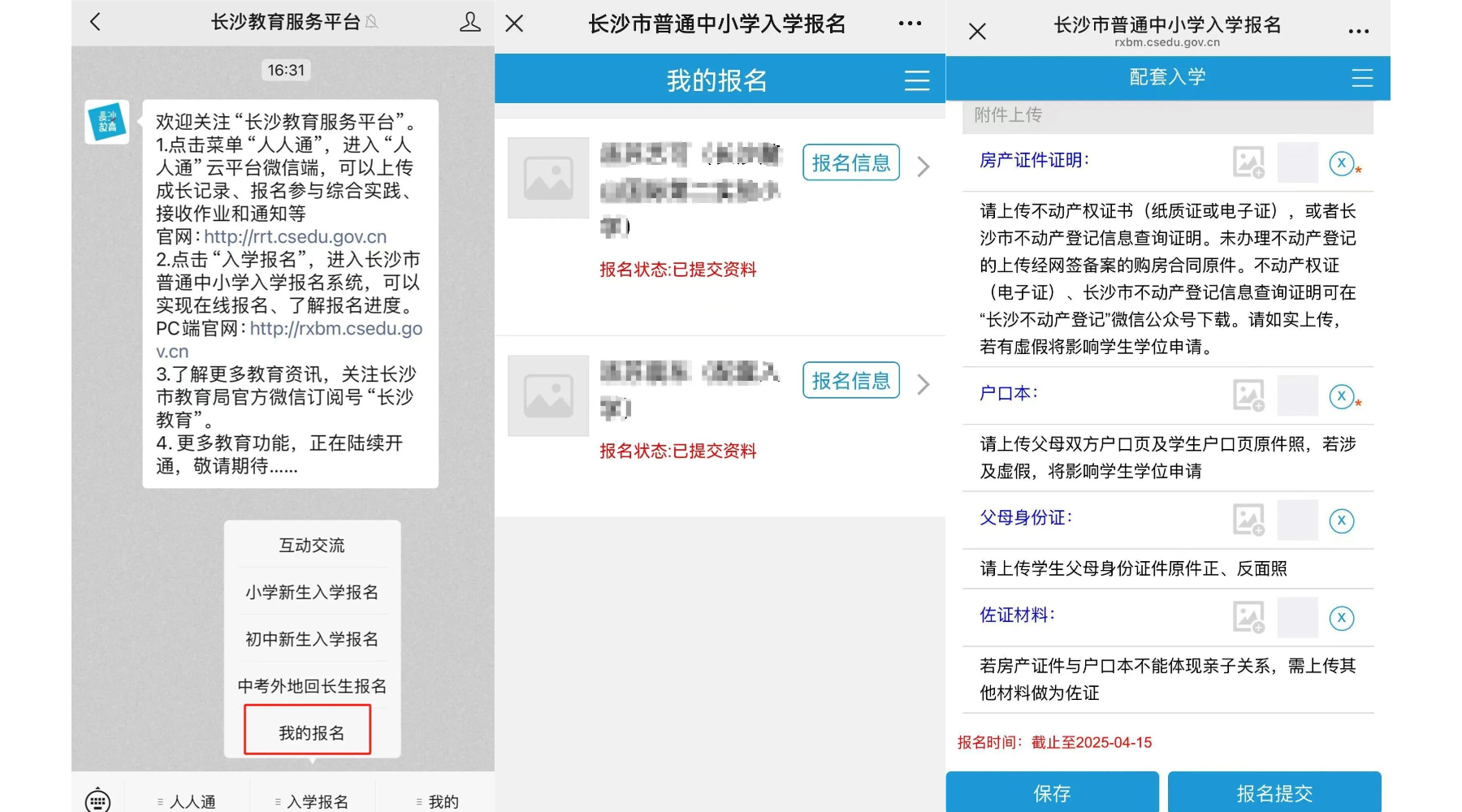Screen dimensions: 1462x812
Task: Click the 保存 button
Action: [x=1052, y=793]
